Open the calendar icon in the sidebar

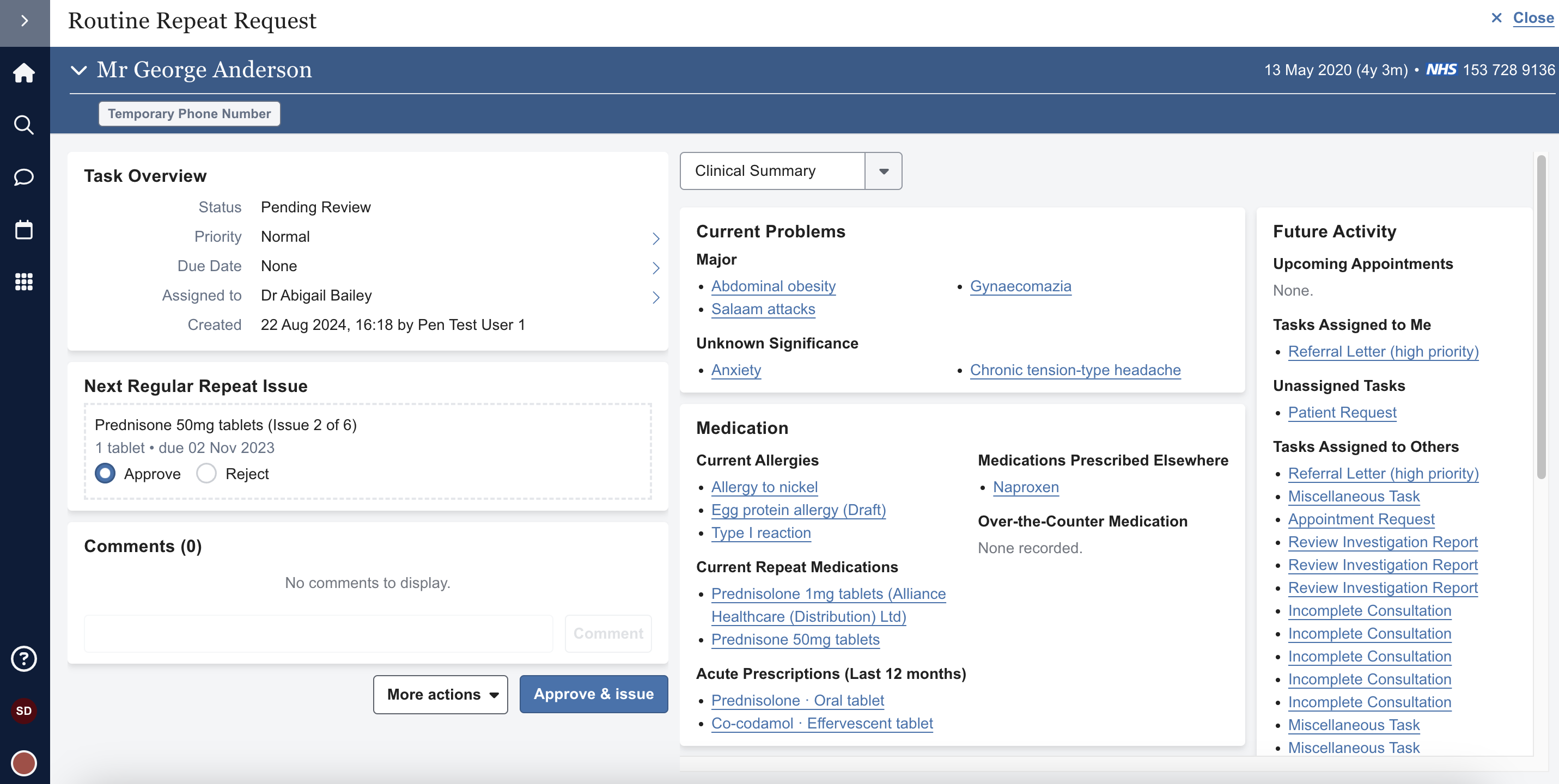pyautogui.click(x=24, y=230)
